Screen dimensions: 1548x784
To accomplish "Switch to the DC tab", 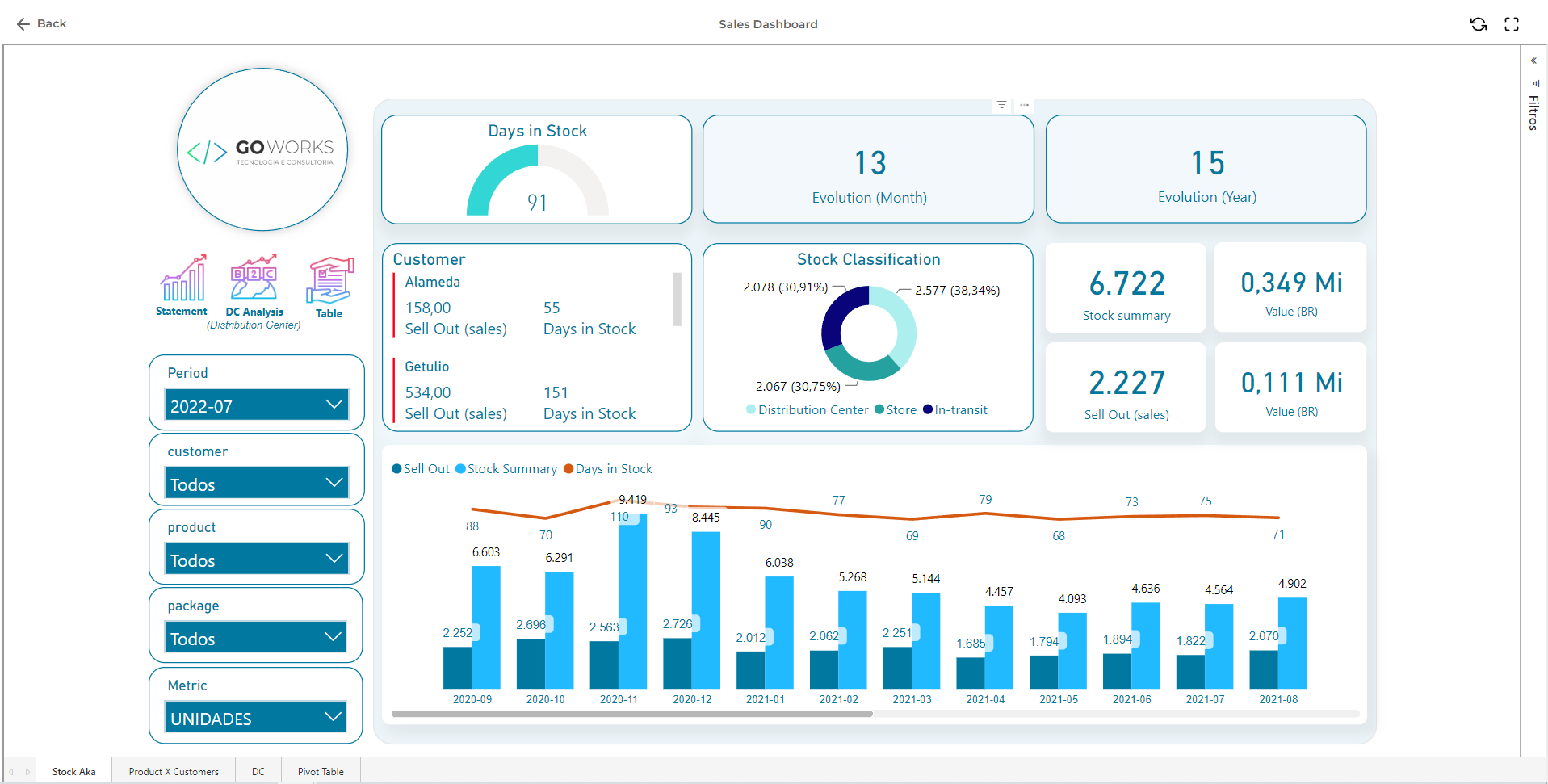I will (258, 771).
